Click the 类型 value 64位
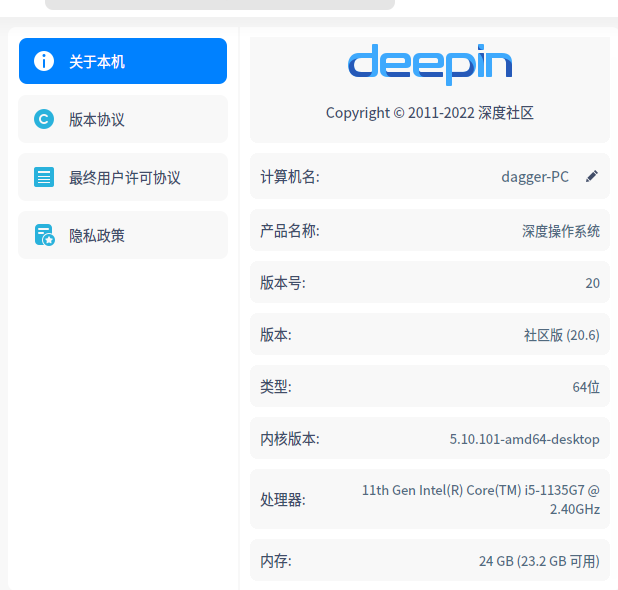This screenshot has width=618, height=590. [586, 387]
